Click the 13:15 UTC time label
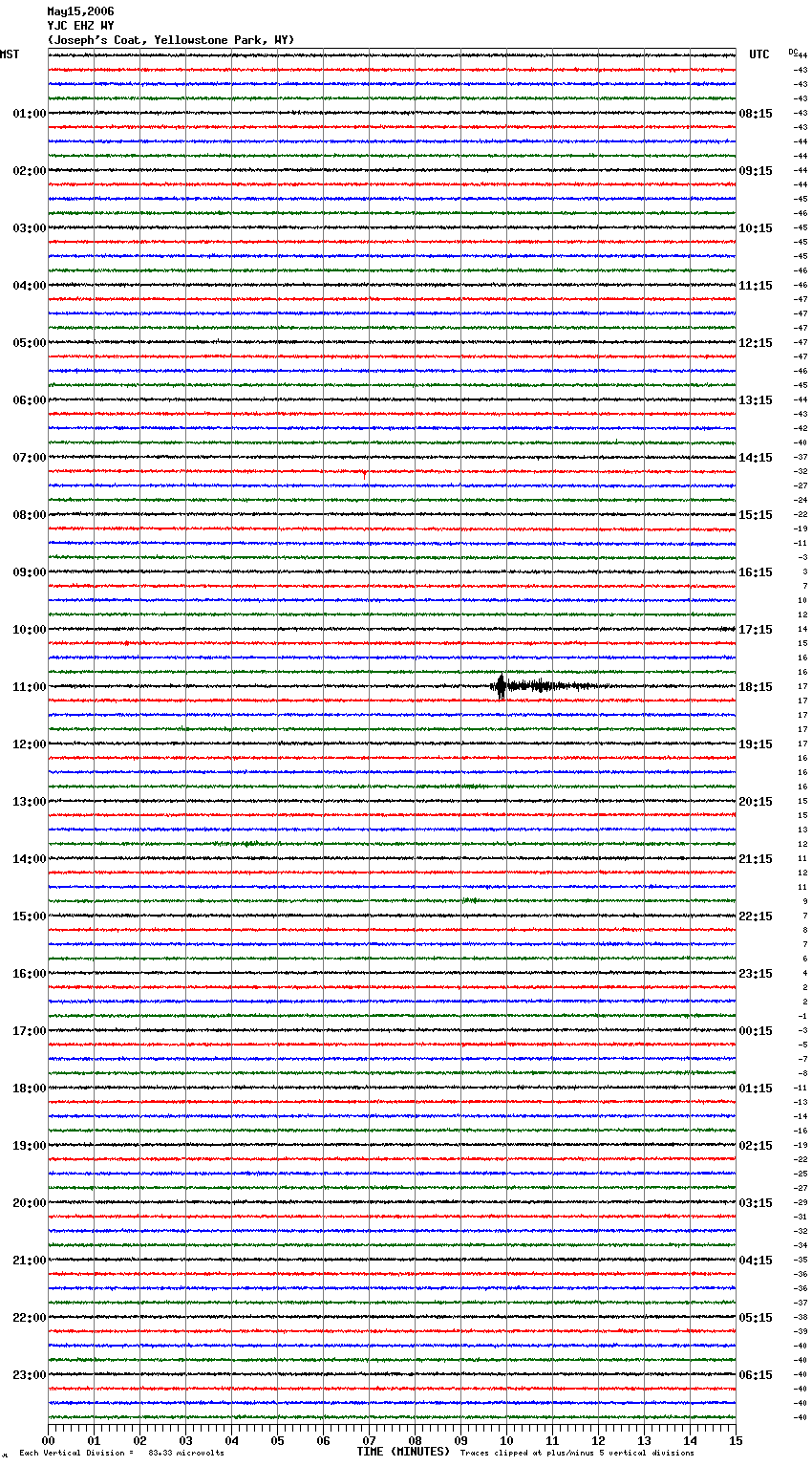Screen dimensions: 812x1466 tap(756, 400)
